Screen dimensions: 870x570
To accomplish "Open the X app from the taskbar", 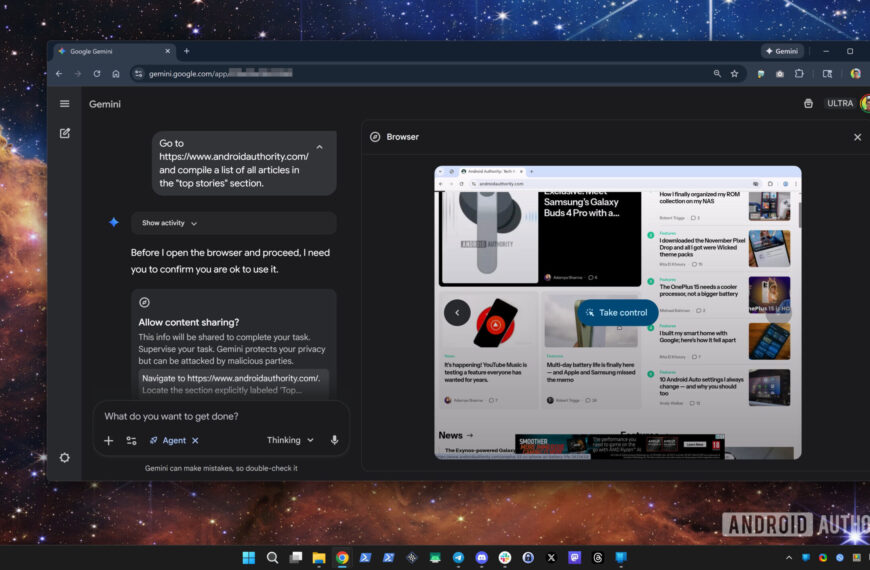I will tap(552, 558).
